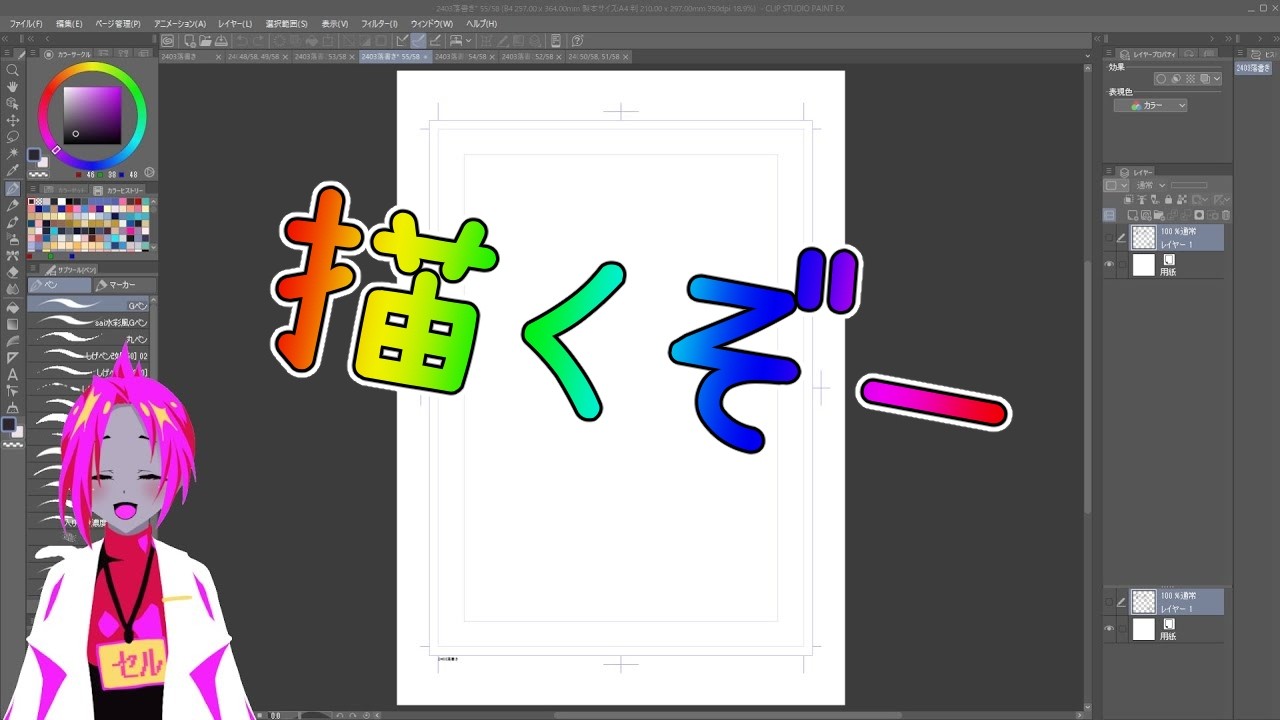Toggle border effect circle icon
1280x720 pixels.
(x=1161, y=79)
